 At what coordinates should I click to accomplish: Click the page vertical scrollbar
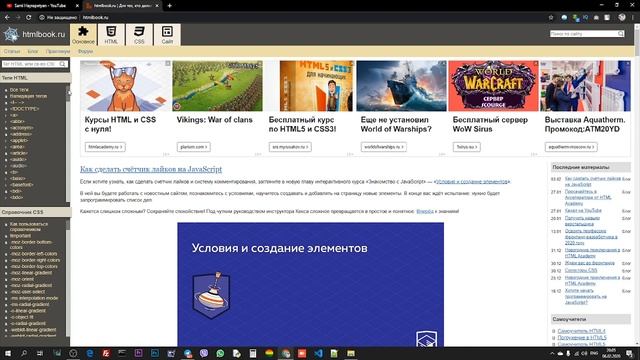click(637, 184)
